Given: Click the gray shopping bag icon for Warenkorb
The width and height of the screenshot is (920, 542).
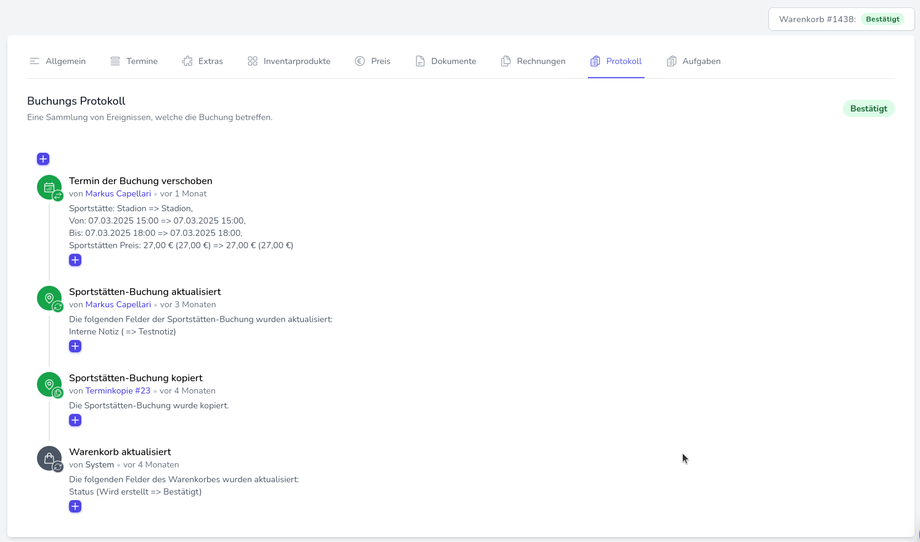Looking at the screenshot, I should point(49,458).
